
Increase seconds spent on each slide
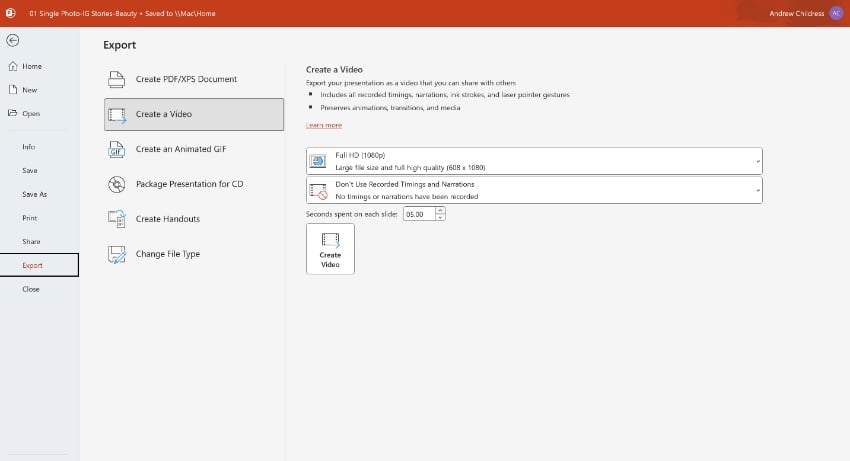pos(441,211)
